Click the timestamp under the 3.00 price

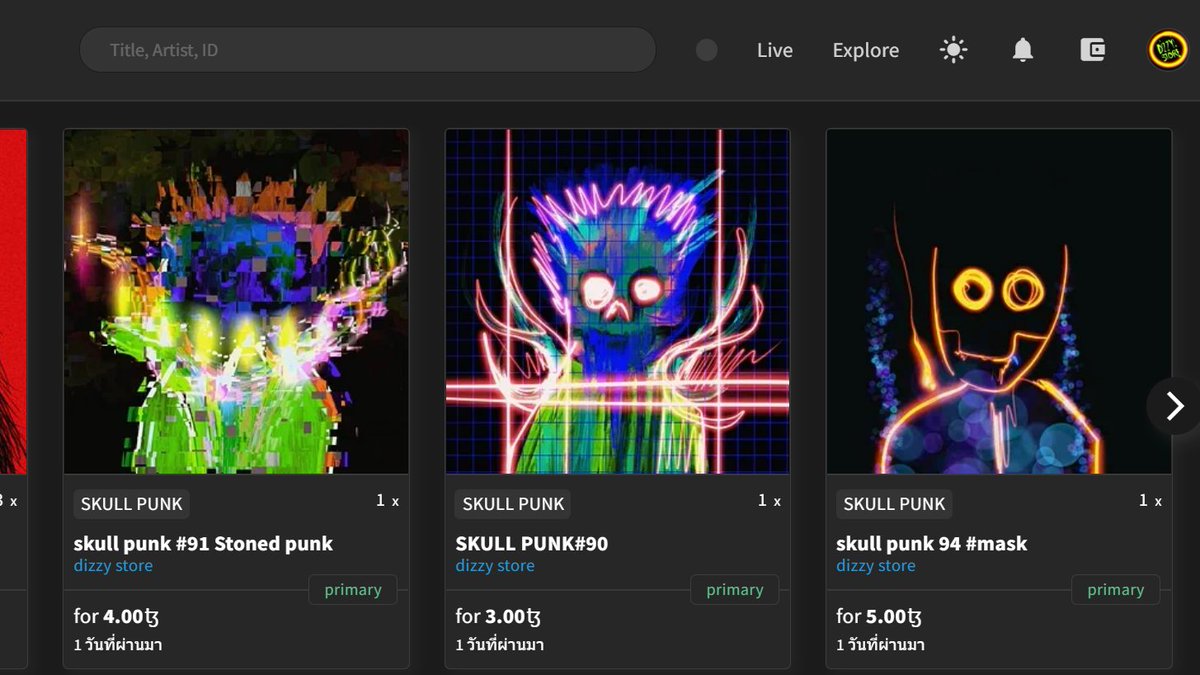click(x=499, y=645)
